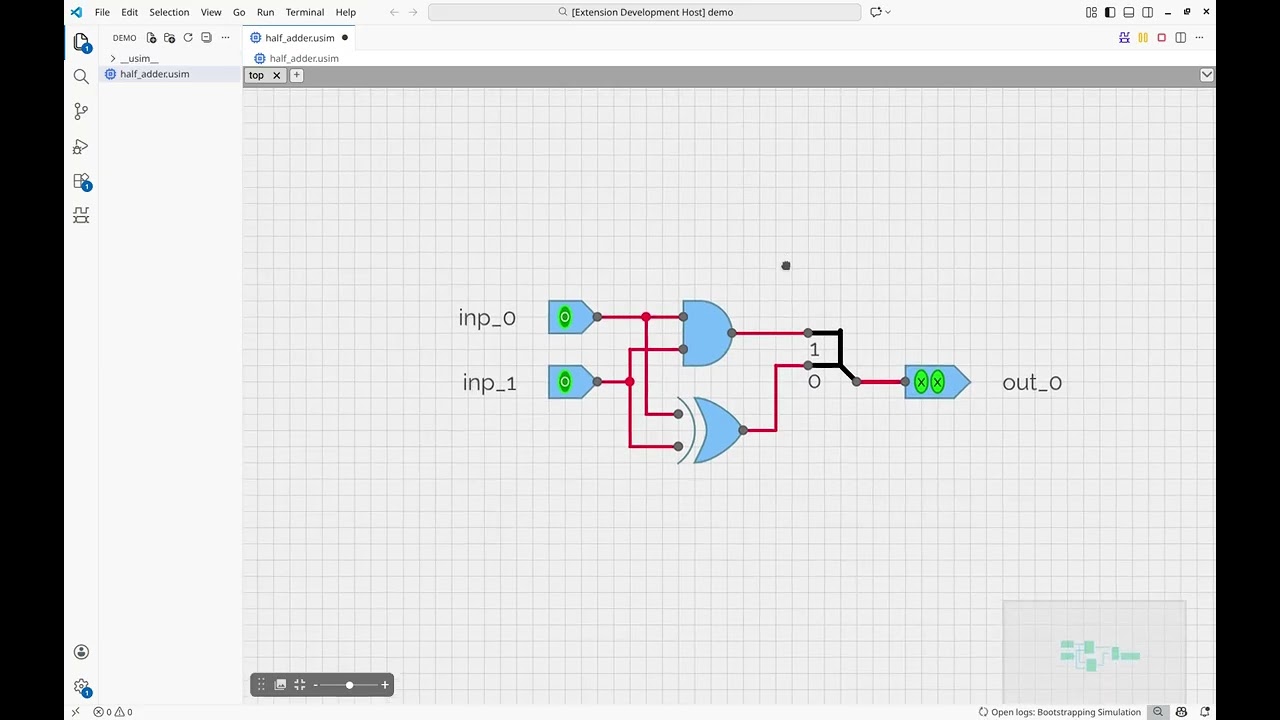The width and height of the screenshot is (1280, 720).
Task: Expand the circuit panel dropdown chevron
Action: pyautogui.click(x=1207, y=75)
